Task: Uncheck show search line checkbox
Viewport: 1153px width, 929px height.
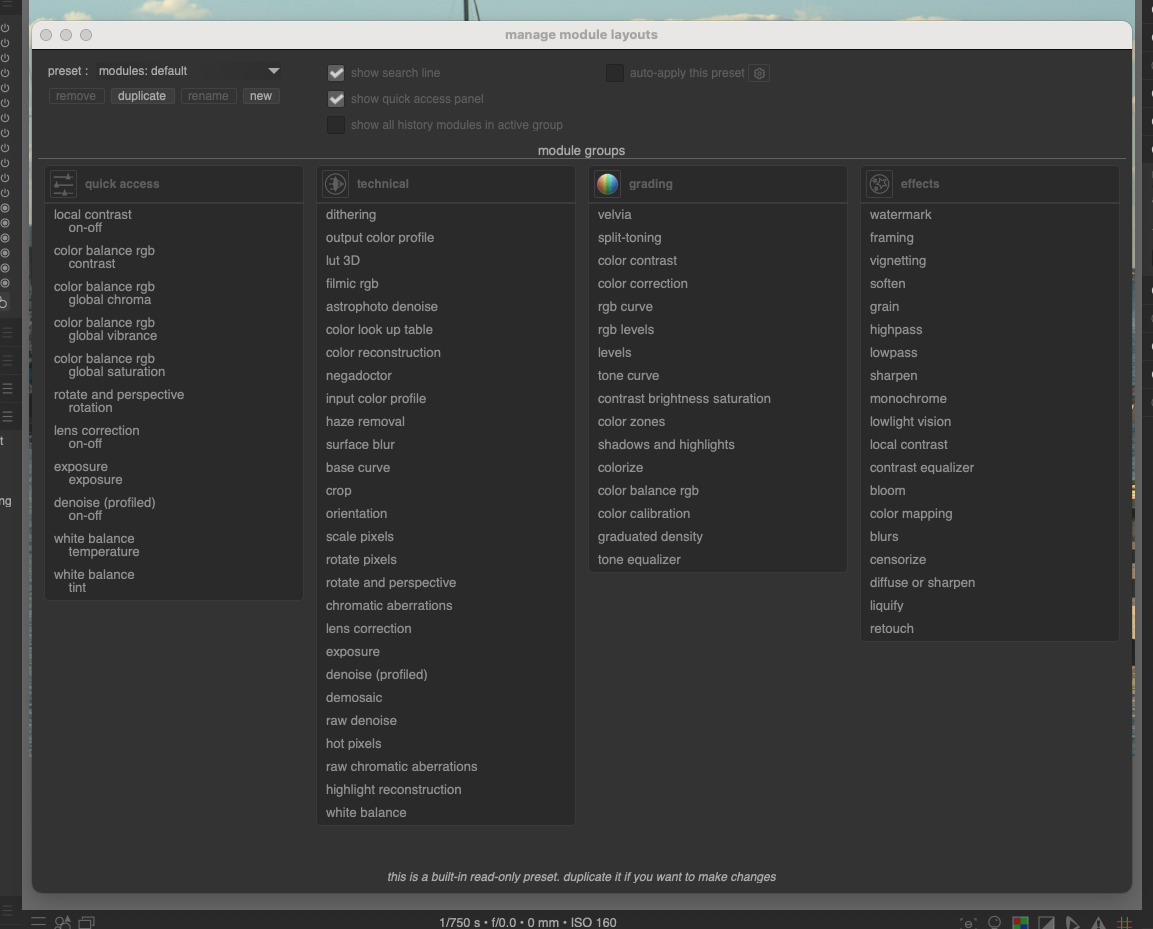Action: pos(336,73)
